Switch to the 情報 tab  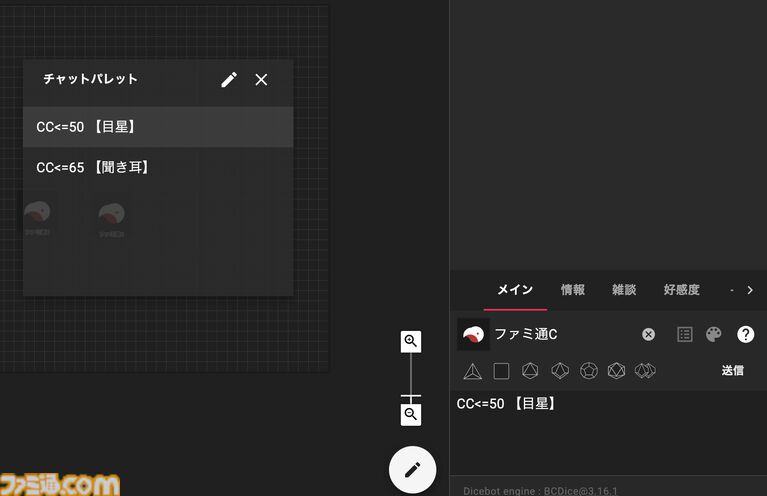573,290
